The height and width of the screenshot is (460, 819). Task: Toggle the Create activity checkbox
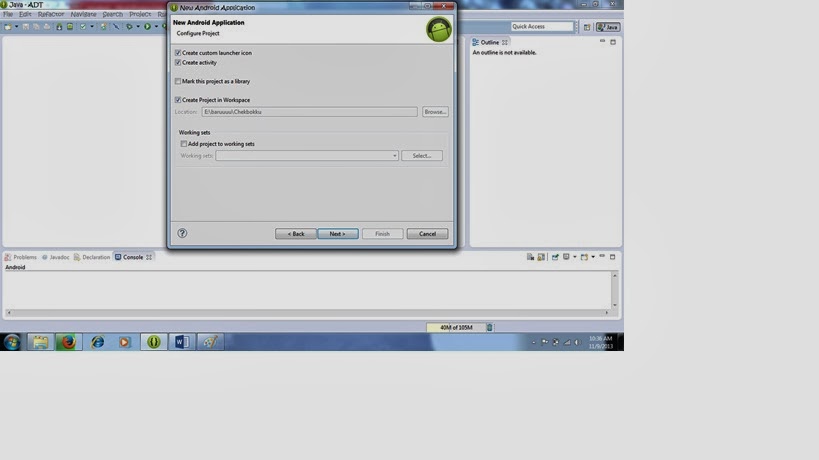click(178, 63)
